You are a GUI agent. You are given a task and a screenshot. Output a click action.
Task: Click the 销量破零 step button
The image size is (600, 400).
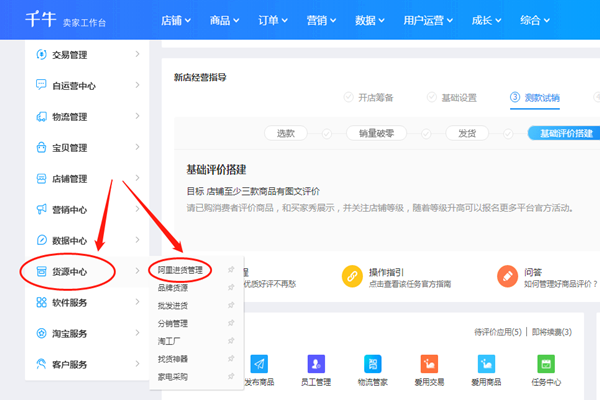tap(376, 133)
